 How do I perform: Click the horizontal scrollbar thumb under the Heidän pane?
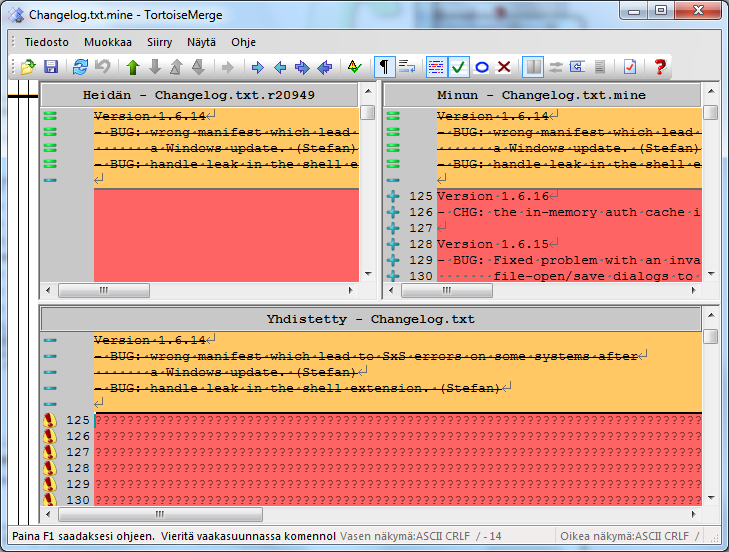coord(104,291)
